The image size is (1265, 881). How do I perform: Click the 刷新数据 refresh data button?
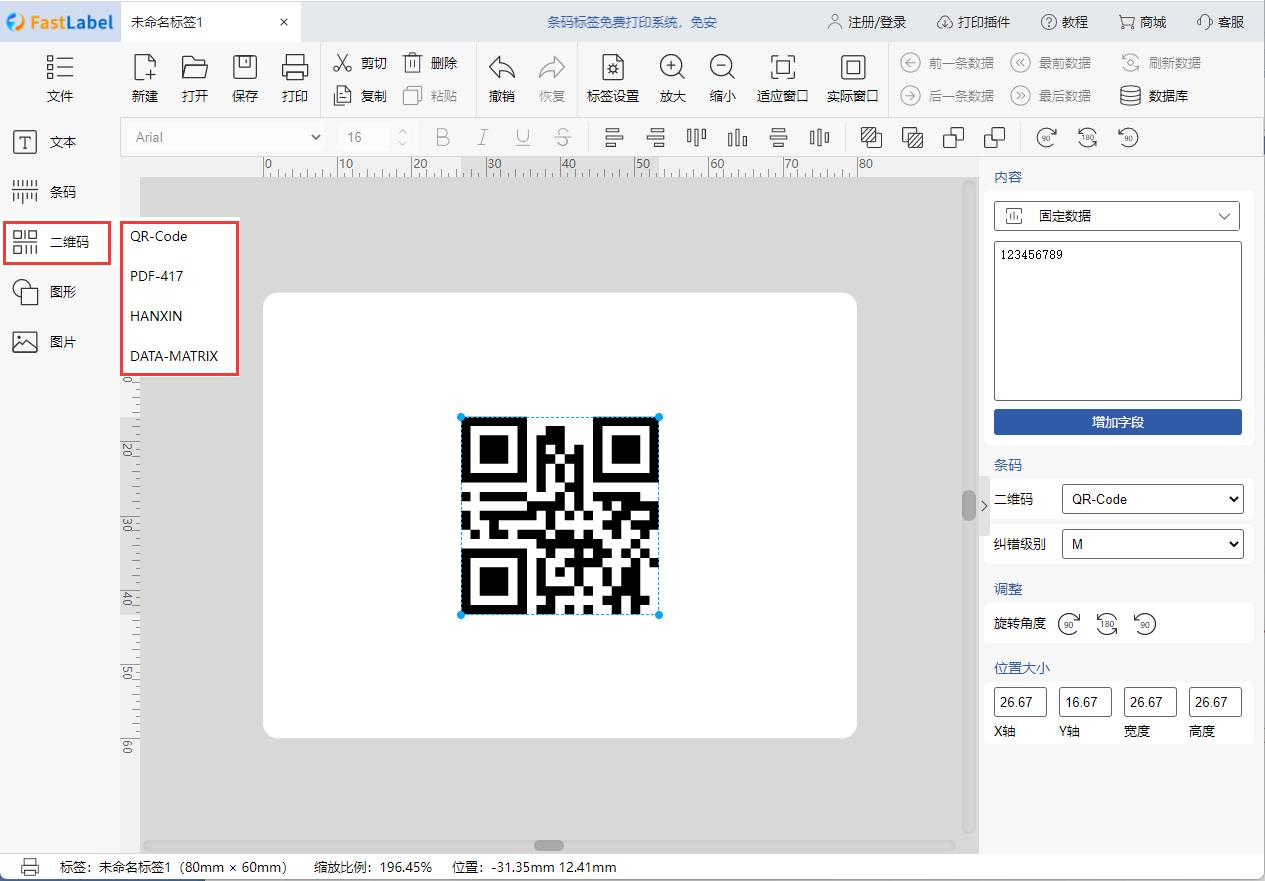(1161, 63)
